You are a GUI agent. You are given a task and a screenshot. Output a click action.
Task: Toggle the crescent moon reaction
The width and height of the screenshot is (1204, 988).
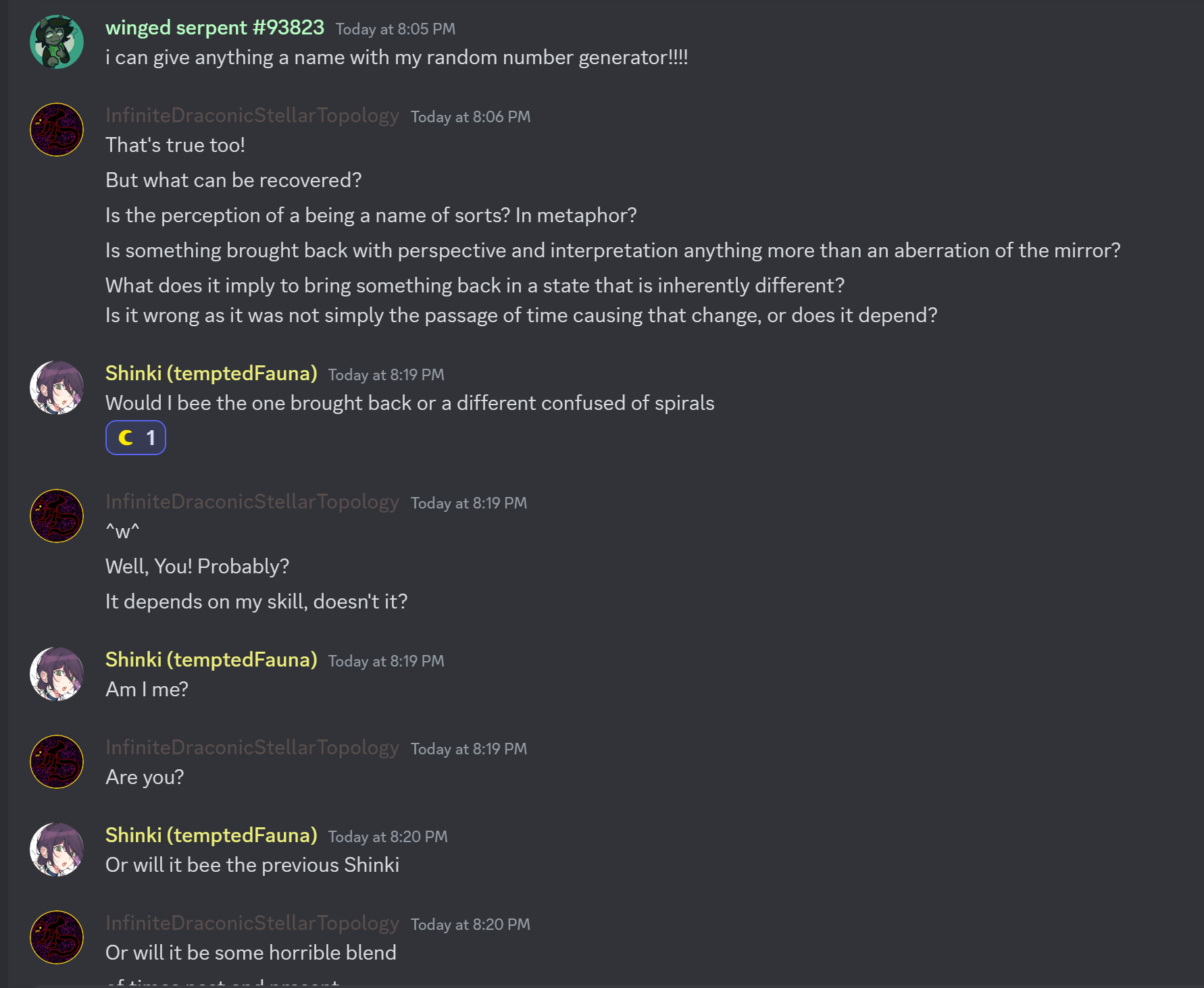136,438
